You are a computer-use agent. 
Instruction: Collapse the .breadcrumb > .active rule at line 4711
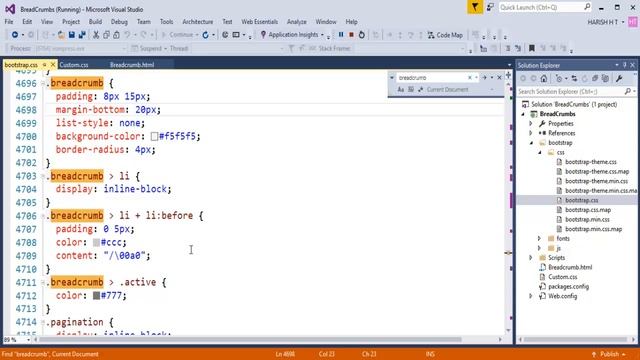(43, 282)
